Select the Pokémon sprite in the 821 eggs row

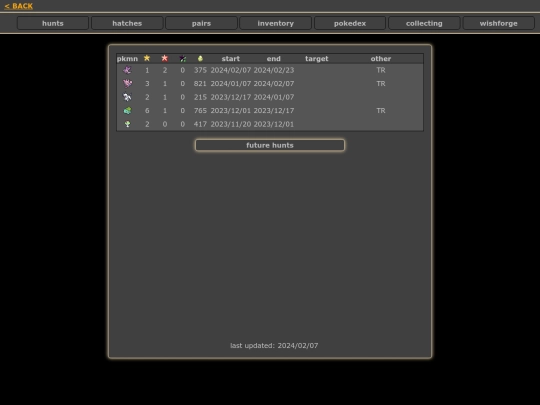coord(127,83)
